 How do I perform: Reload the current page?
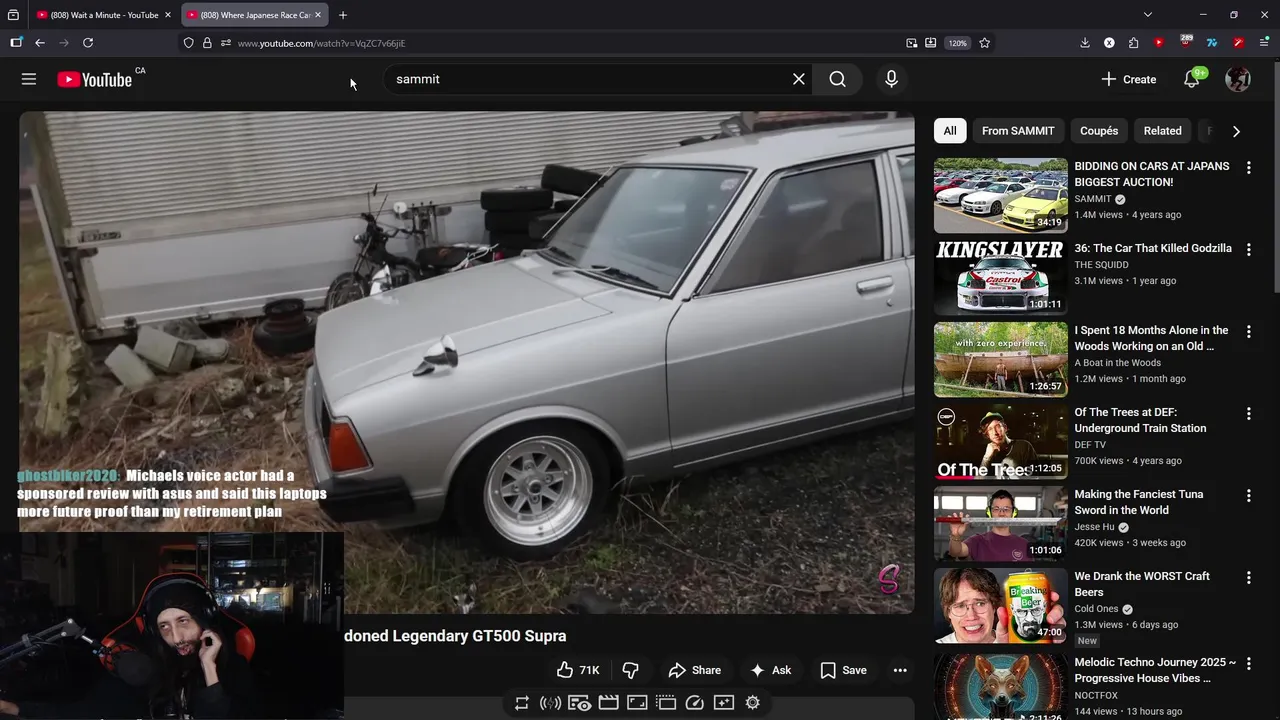tap(88, 43)
